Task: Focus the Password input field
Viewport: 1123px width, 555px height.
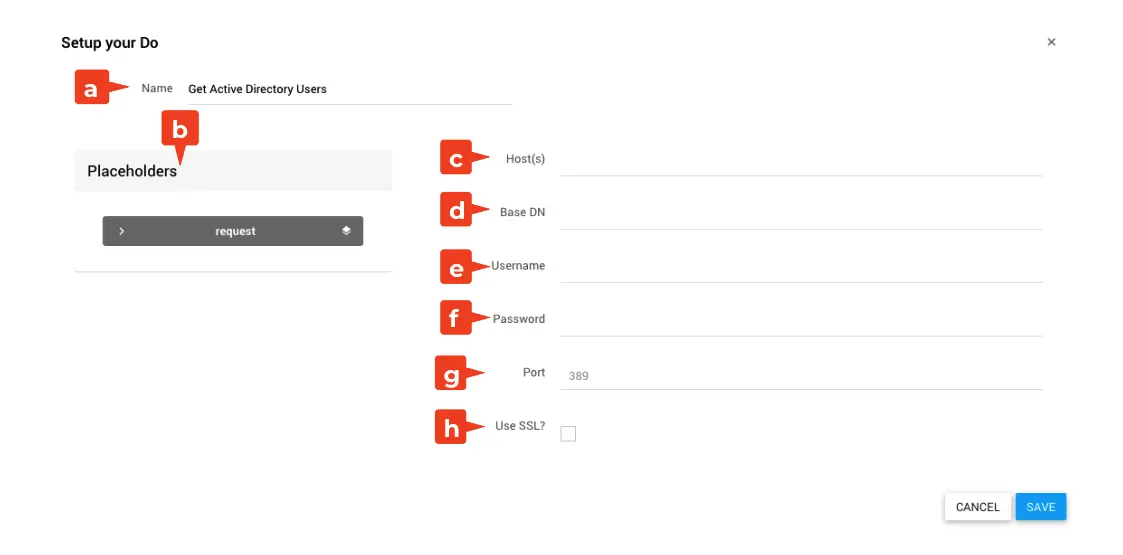Action: point(800,320)
